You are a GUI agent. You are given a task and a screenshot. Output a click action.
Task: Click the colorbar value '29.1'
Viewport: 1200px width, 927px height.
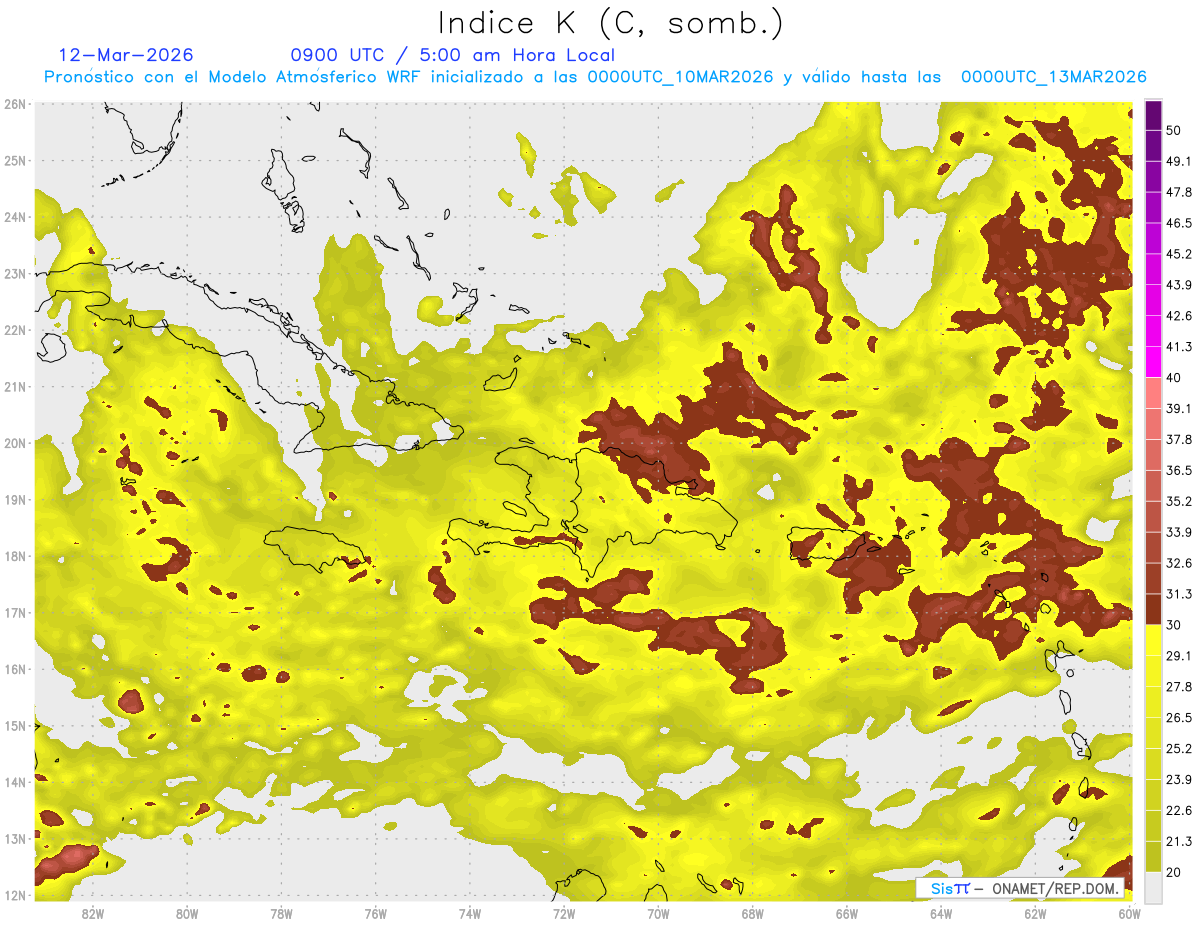pos(1179,656)
